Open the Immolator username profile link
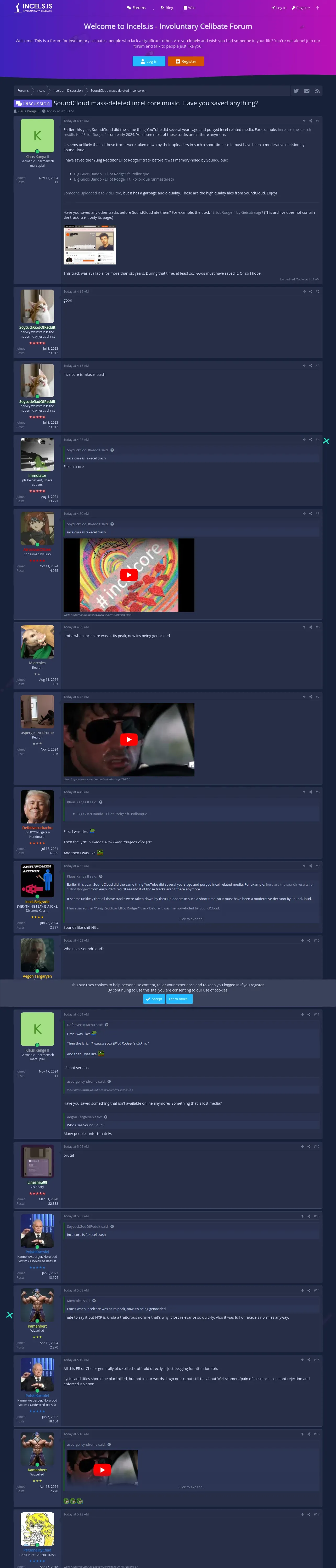 tap(37, 475)
